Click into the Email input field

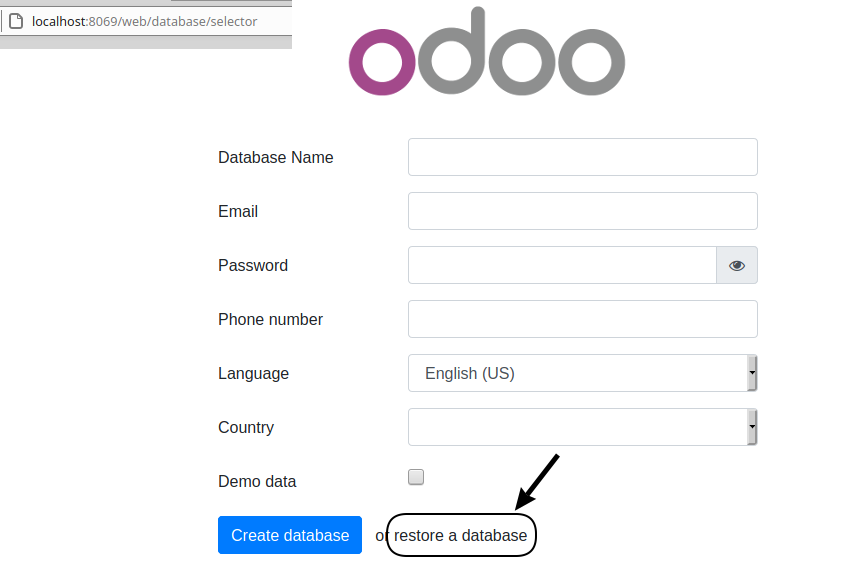(x=583, y=211)
